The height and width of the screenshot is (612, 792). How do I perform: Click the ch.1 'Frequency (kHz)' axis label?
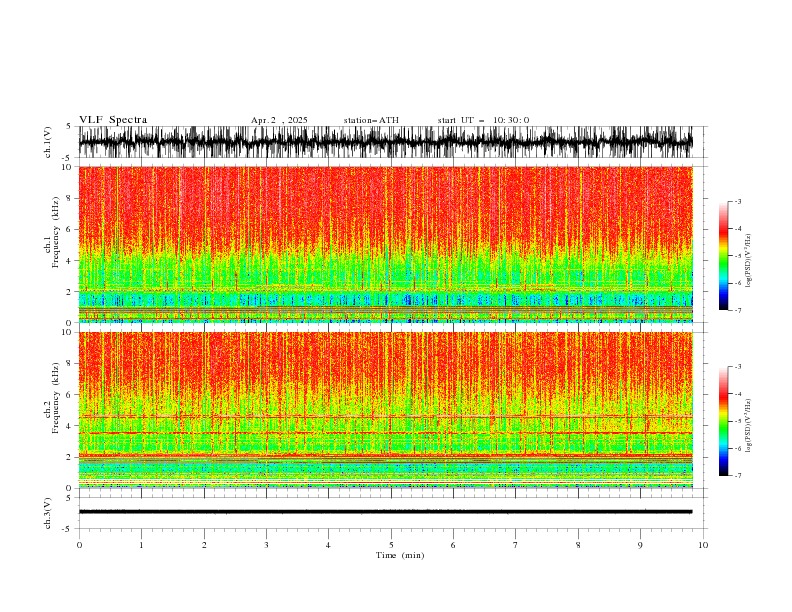[56, 232]
